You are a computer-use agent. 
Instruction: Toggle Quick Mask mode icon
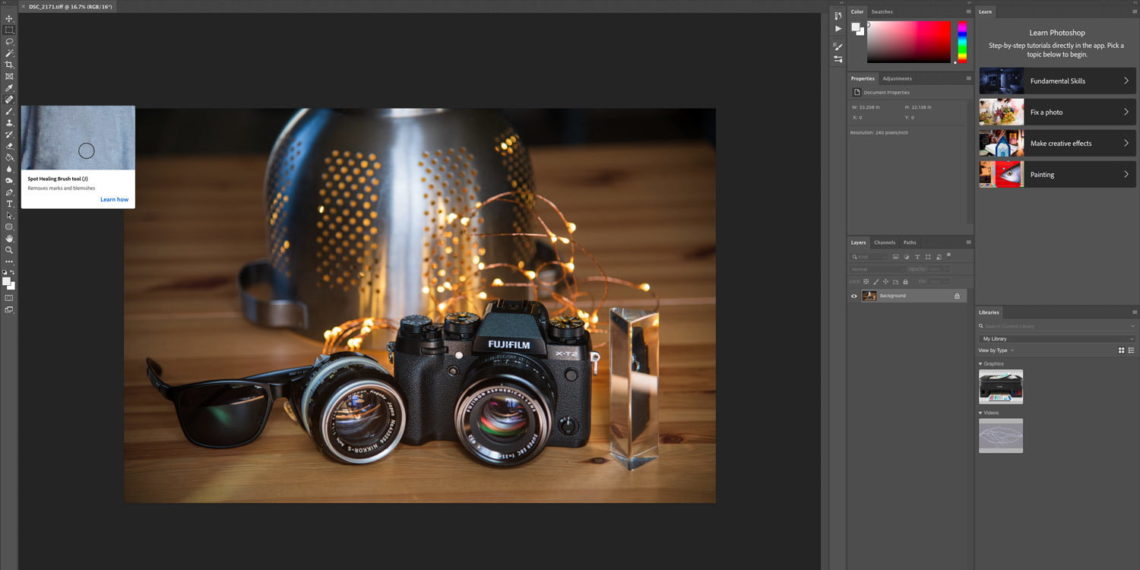pyautogui.click(x=9, y=298)
